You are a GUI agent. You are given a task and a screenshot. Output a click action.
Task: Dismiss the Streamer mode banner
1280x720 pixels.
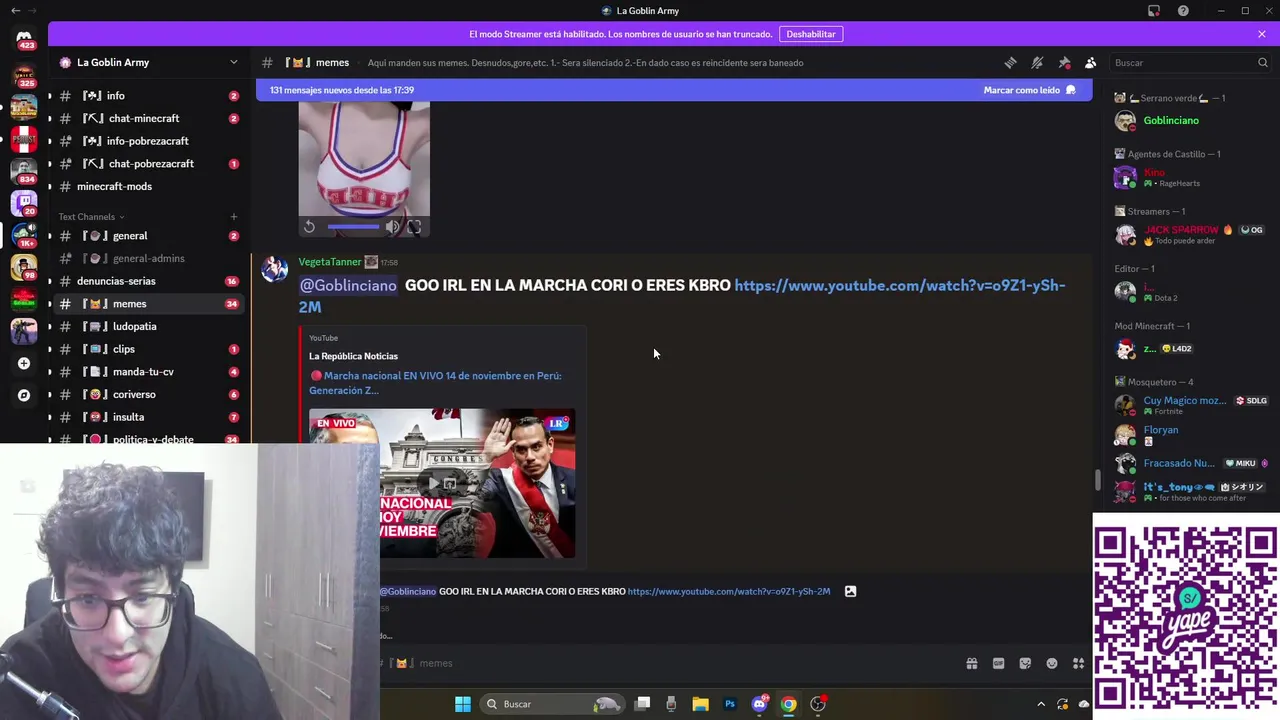1262,34
